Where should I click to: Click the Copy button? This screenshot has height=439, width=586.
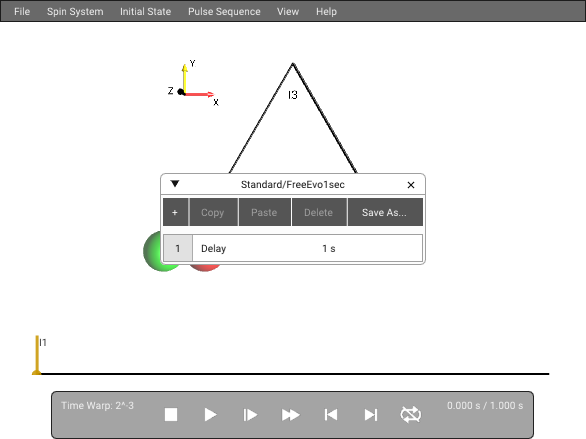point(213,212)
